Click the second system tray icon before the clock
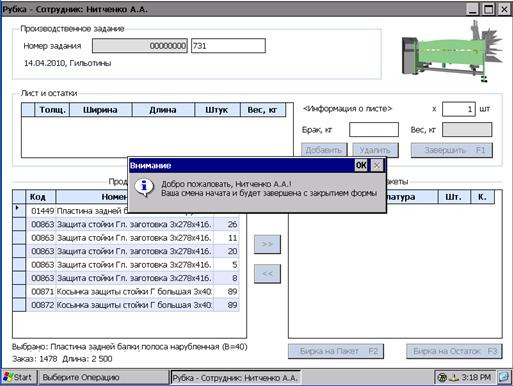 pyautogui.click(x=454, y=378)
